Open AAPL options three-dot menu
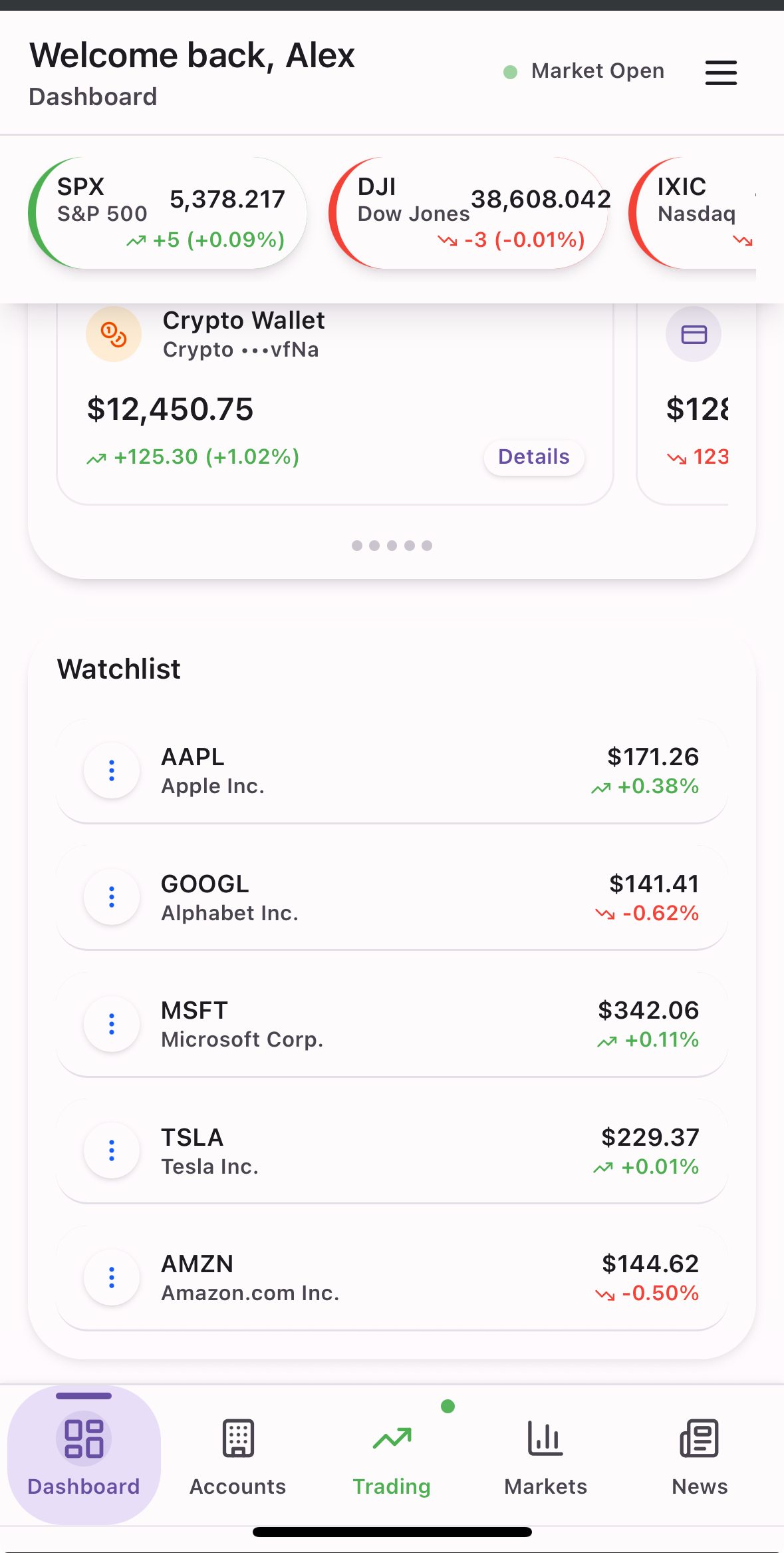Image resolution: width=784 pixels, height=1553 pixels. [112, 771]
